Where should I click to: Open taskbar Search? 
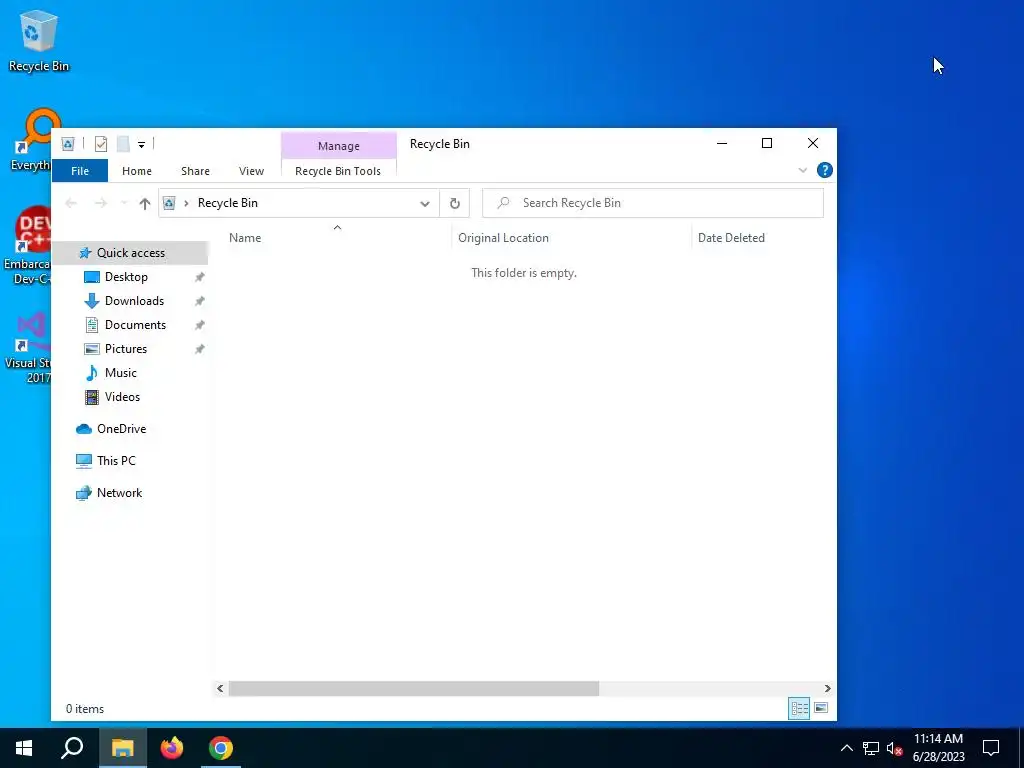[72, 748]
